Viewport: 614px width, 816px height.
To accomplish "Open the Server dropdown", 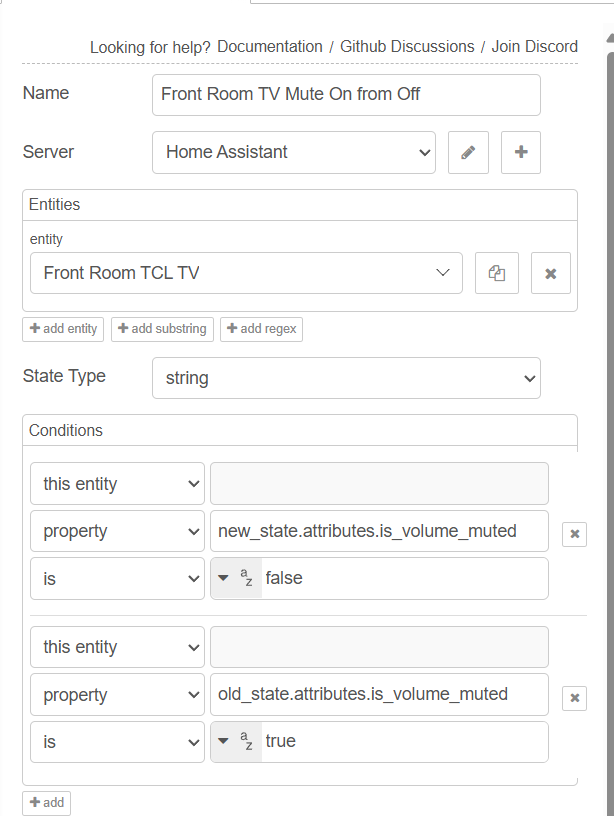I will [293, 152].
